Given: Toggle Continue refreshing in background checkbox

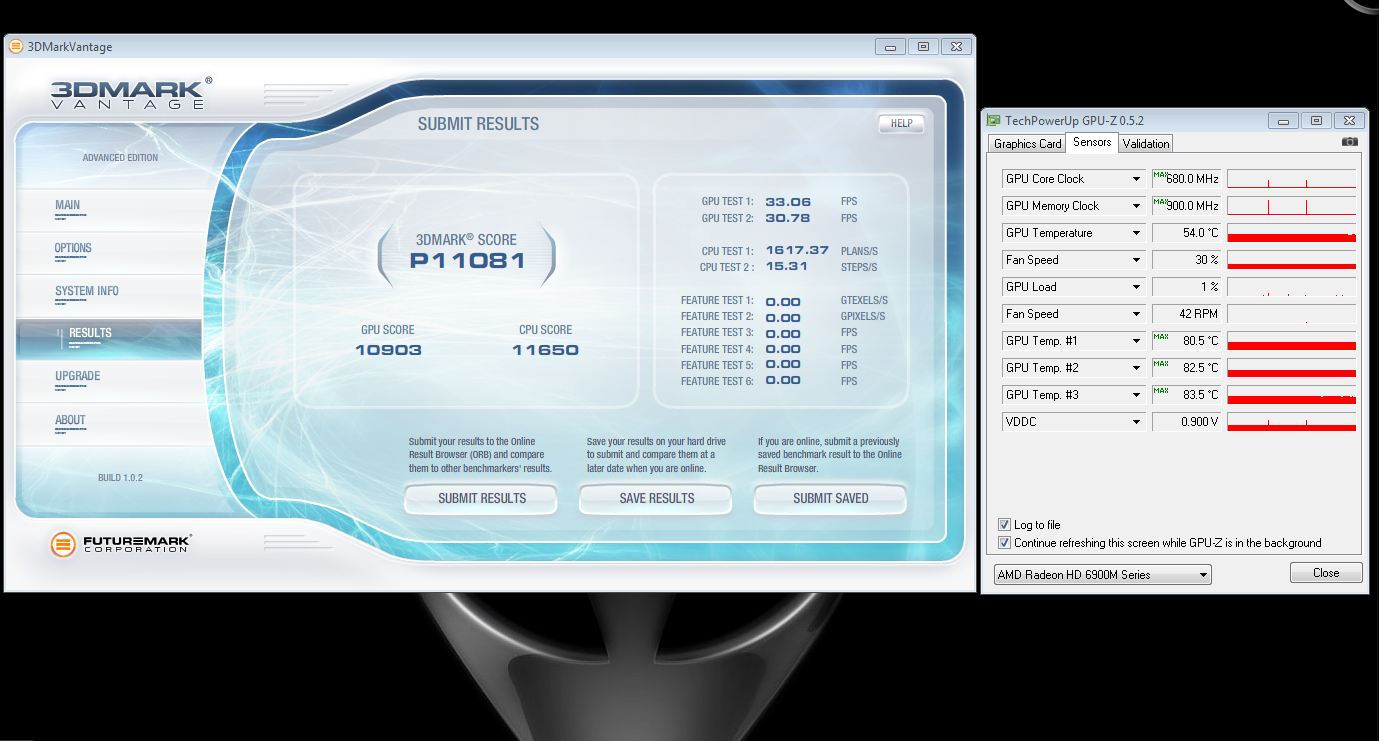Looking at the screenshot, I should tap(1004, 543).
